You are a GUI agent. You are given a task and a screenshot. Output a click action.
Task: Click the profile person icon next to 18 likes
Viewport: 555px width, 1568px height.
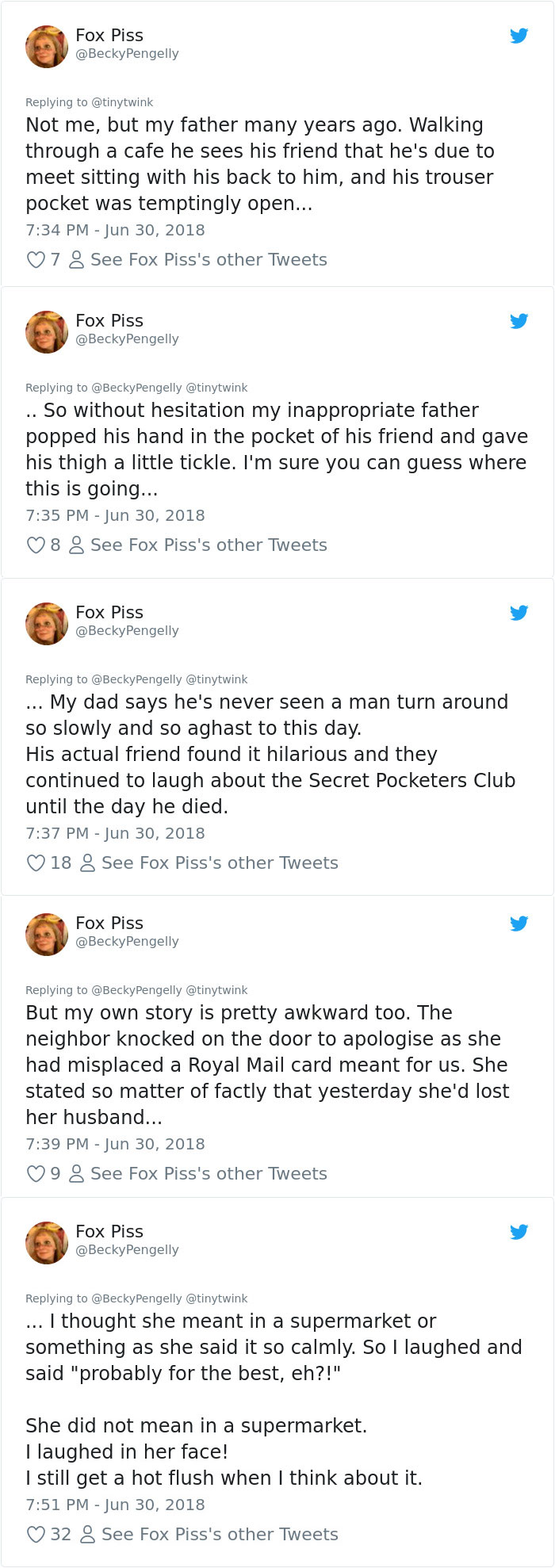(87, 862)
